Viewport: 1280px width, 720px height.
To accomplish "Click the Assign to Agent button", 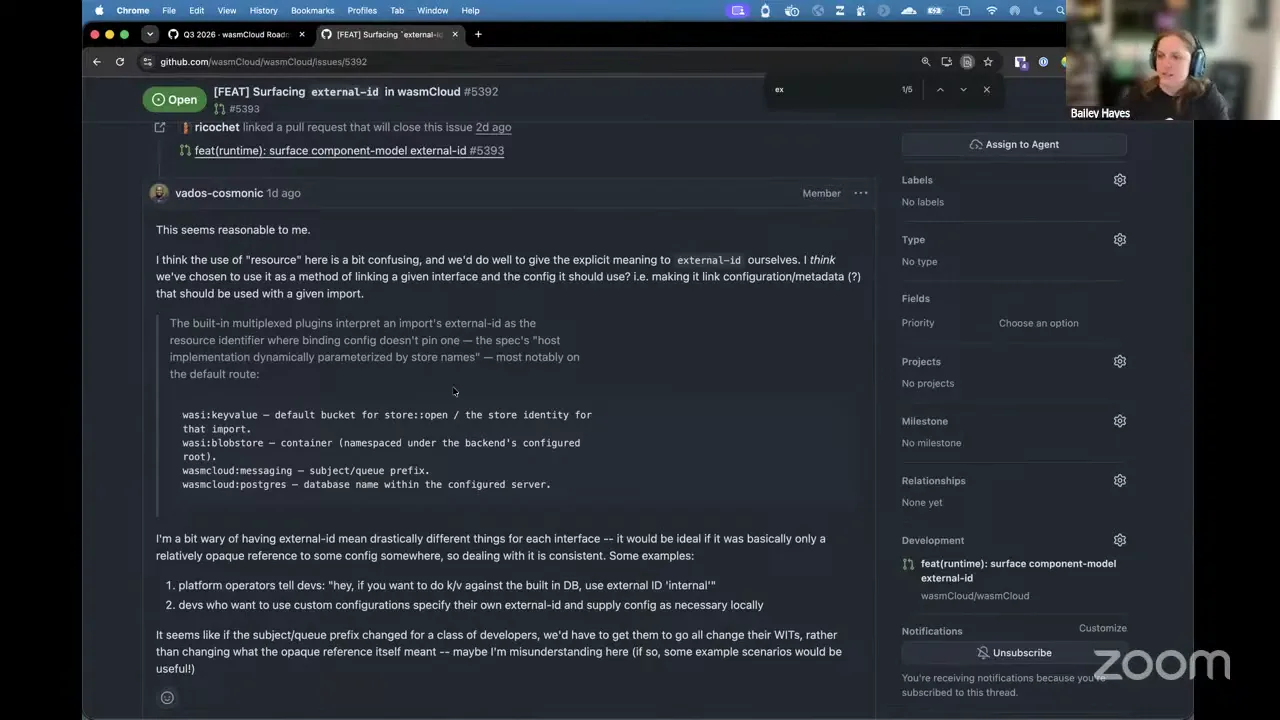I will [1014, 144].
